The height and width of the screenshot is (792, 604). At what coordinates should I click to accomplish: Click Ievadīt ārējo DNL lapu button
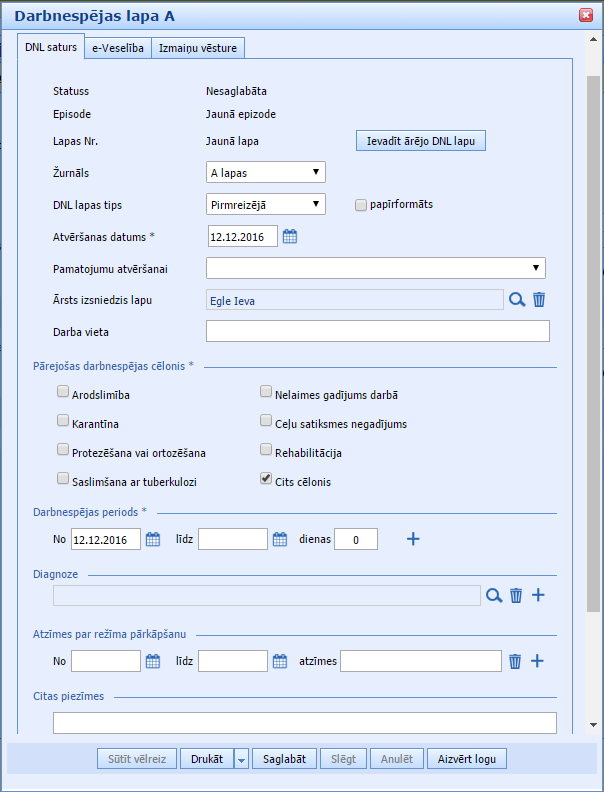pyautogui.click(x=420, y=141)
